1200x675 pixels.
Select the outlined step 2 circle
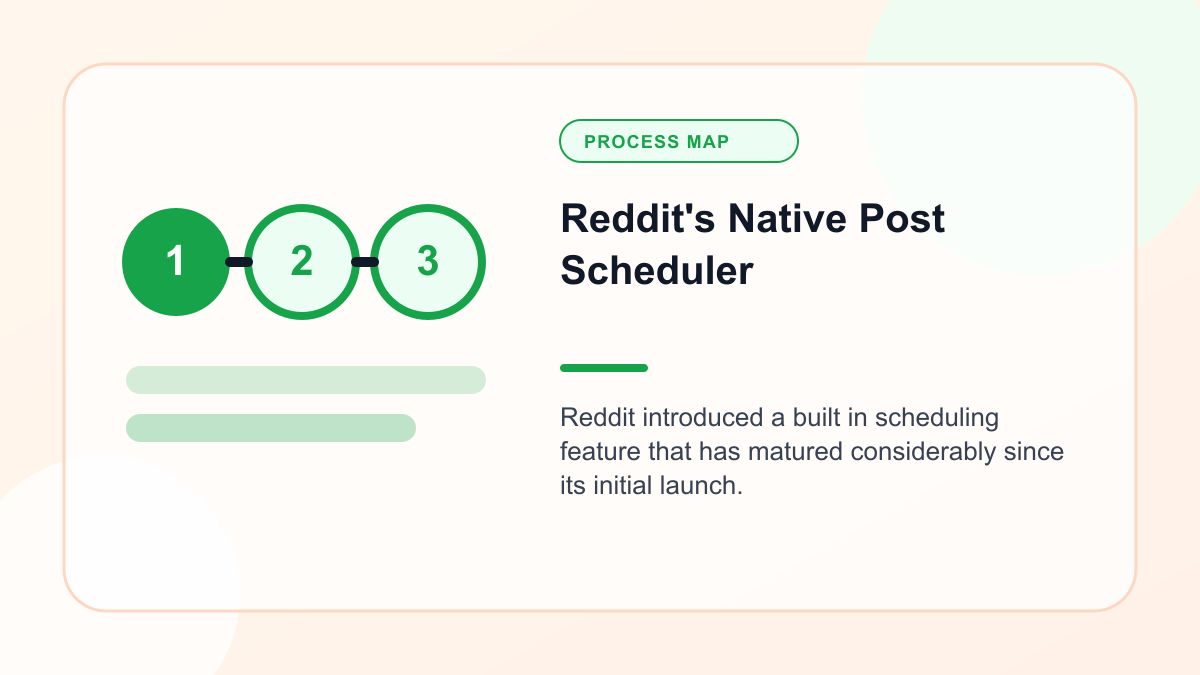[x=302, y=262]
